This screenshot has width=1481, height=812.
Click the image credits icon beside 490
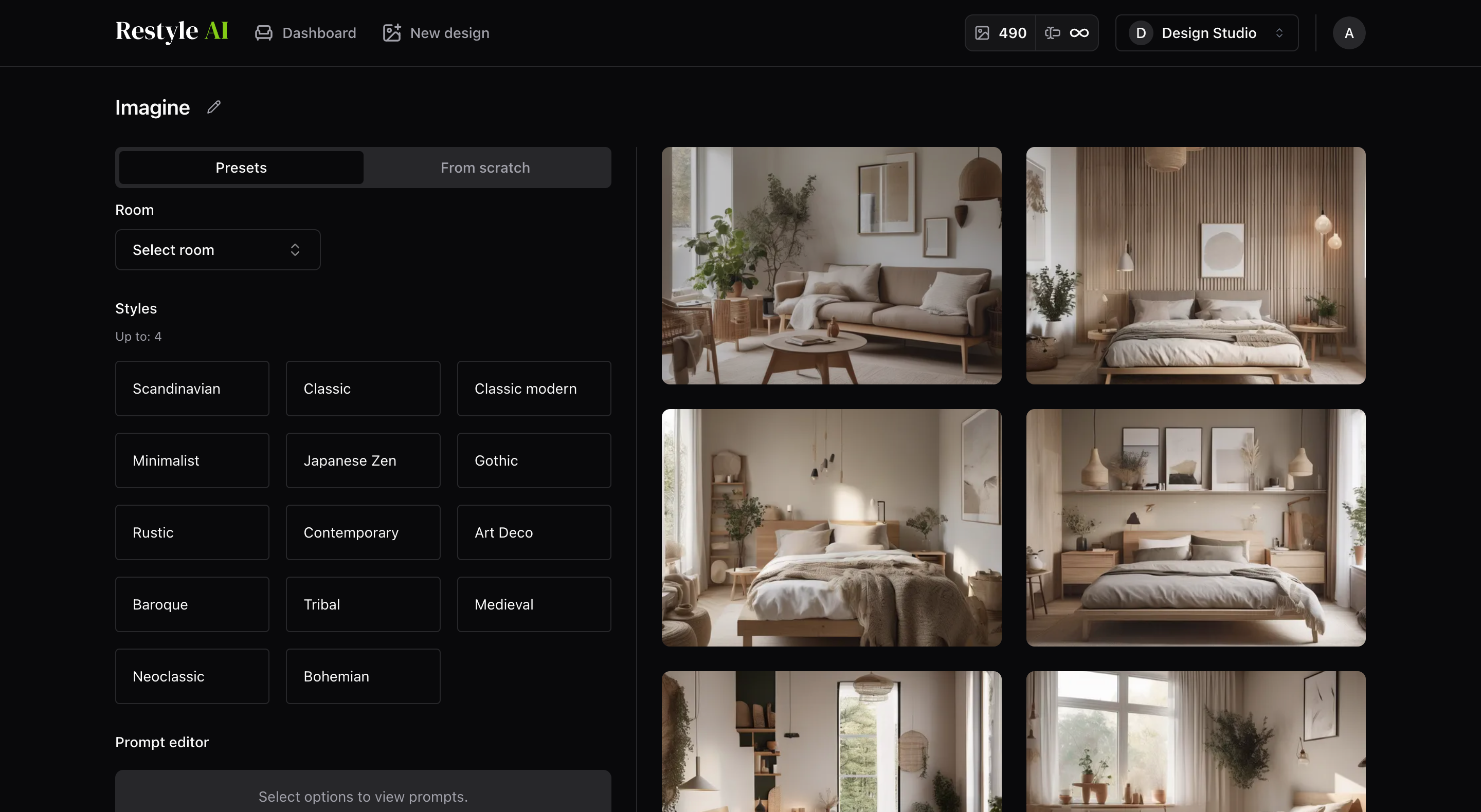tap(982, 33)
